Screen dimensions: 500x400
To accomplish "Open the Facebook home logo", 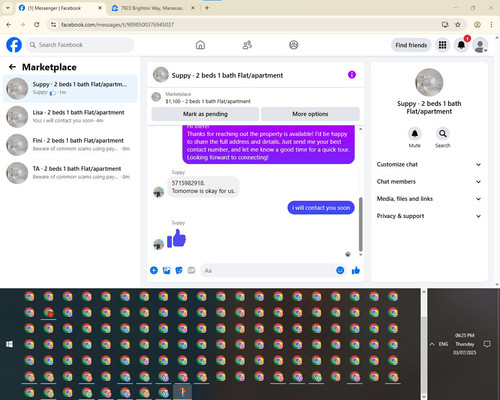I will coord(14,45).
